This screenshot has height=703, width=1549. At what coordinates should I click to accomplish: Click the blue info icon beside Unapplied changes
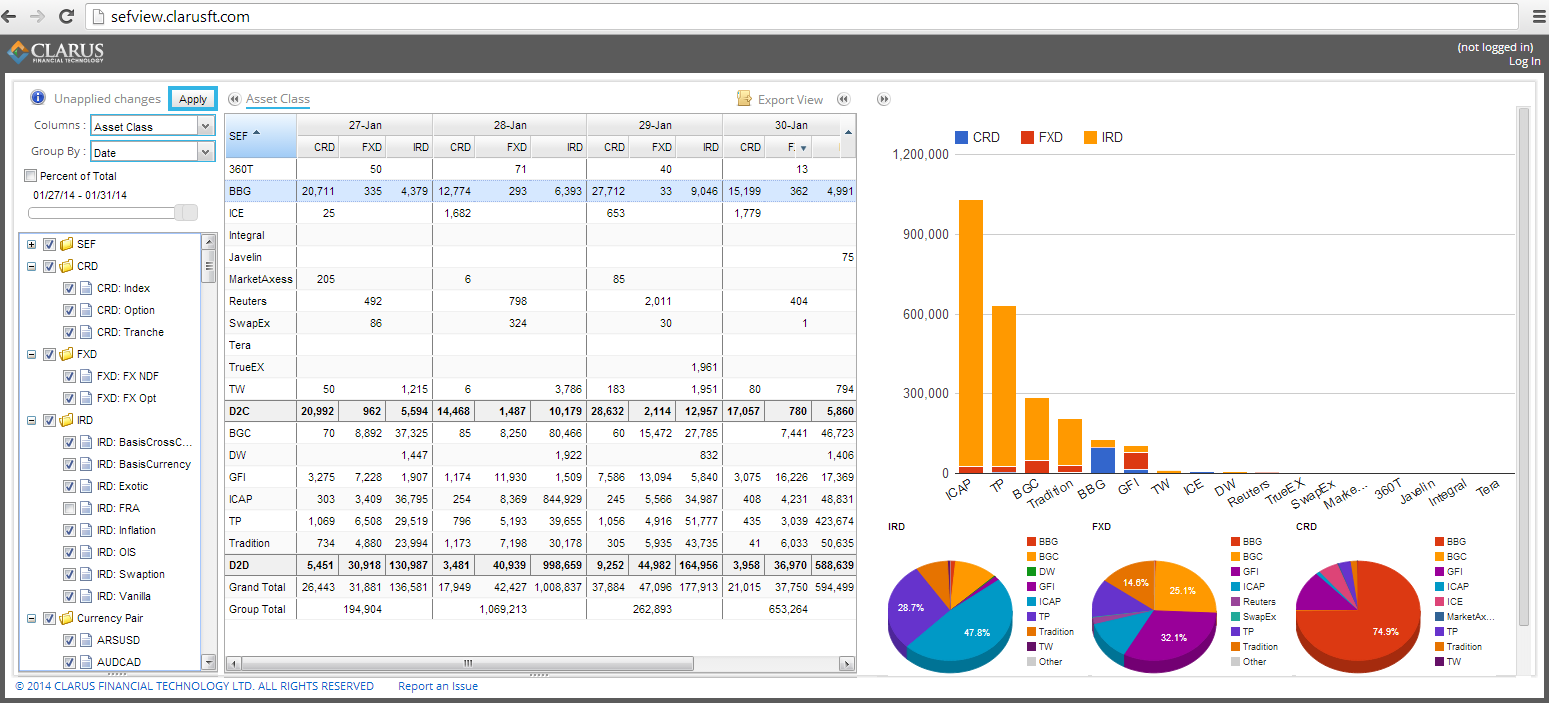pos(38,98)
